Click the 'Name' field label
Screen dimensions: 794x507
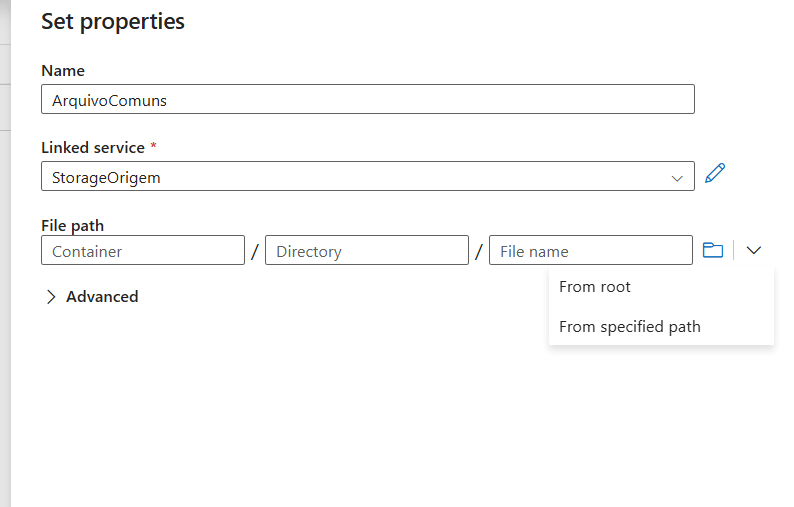click(63, 71)
